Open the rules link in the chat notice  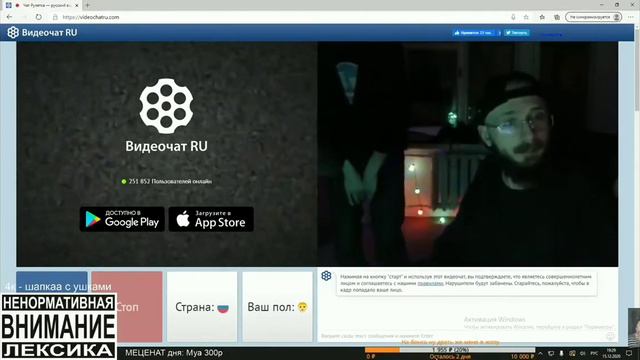[x=430, y=283]
